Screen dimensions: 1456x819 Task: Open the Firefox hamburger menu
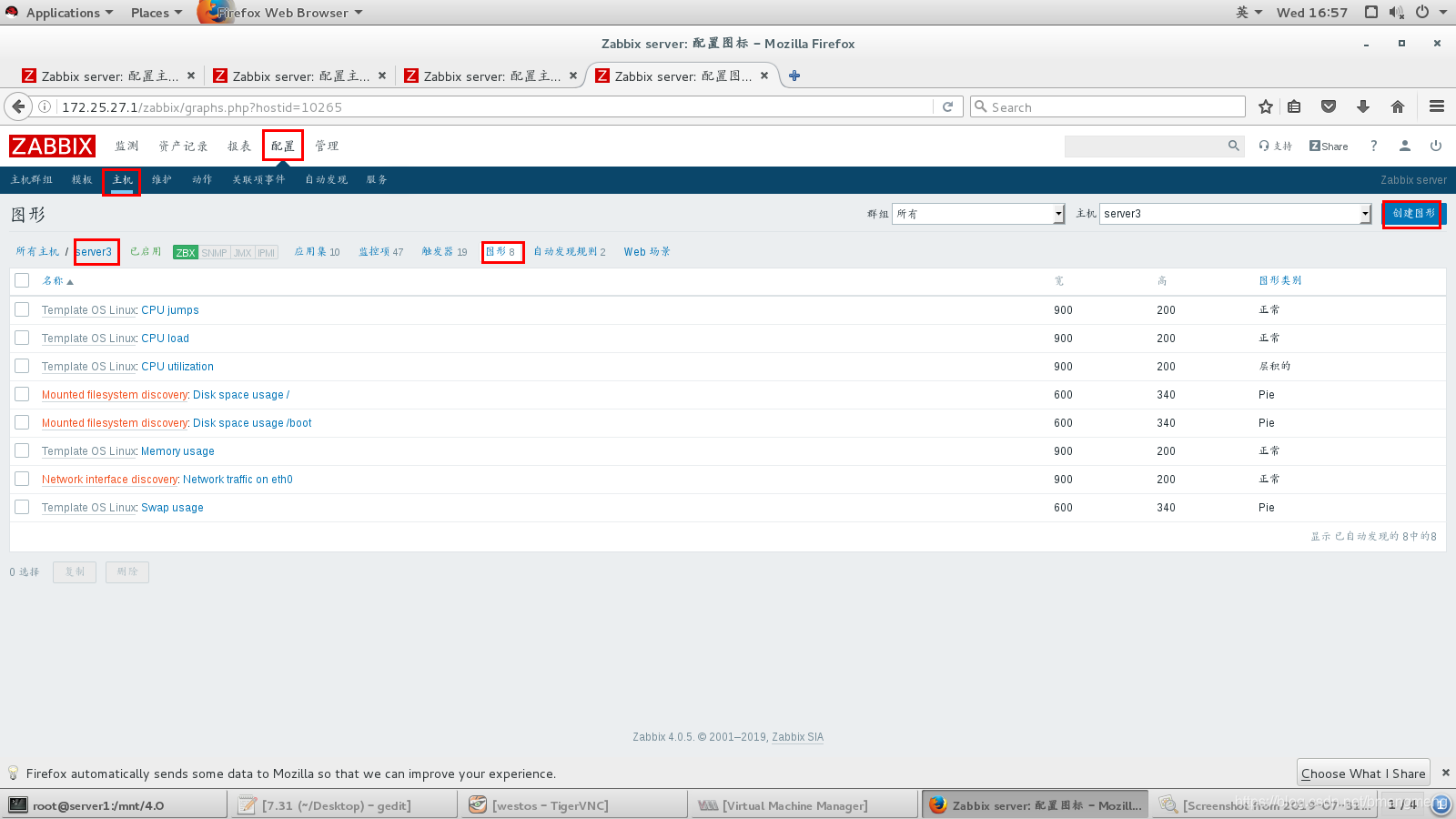pos(1437,106)
